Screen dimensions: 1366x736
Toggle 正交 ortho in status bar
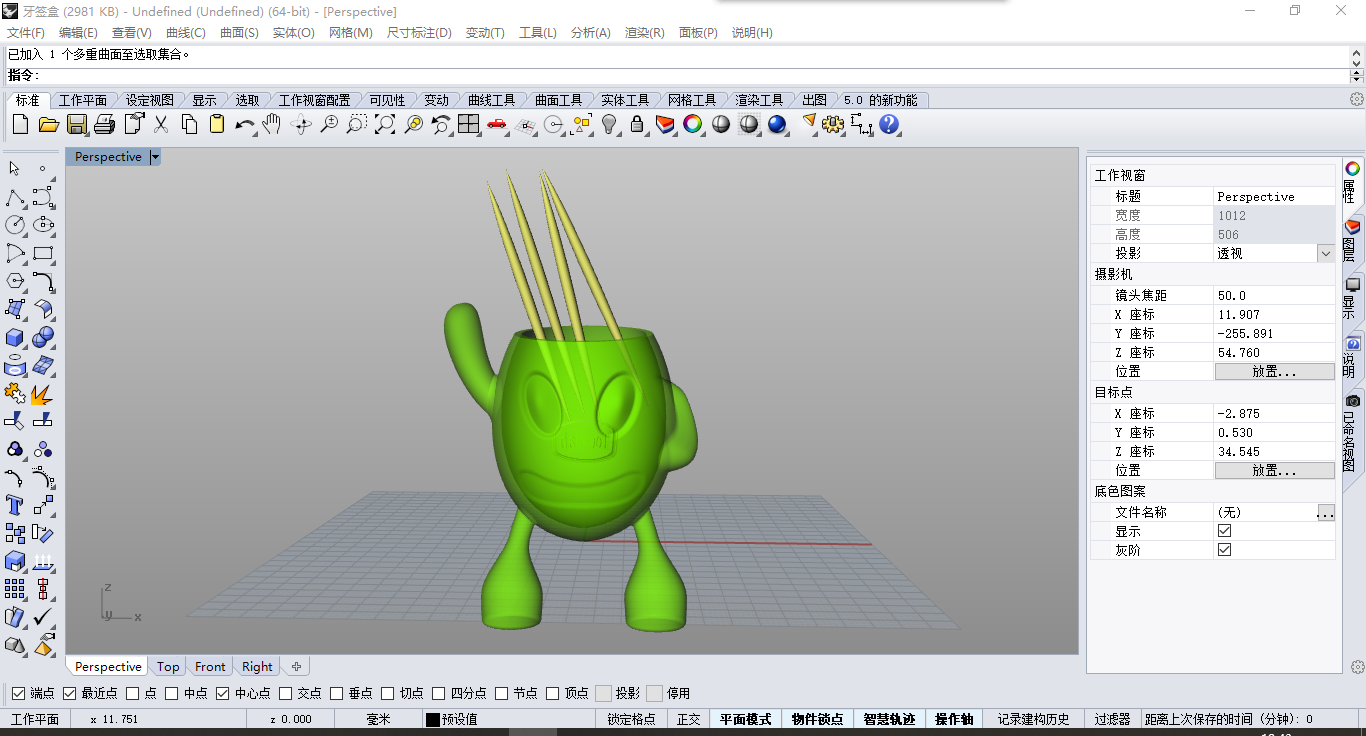[688, 719]
